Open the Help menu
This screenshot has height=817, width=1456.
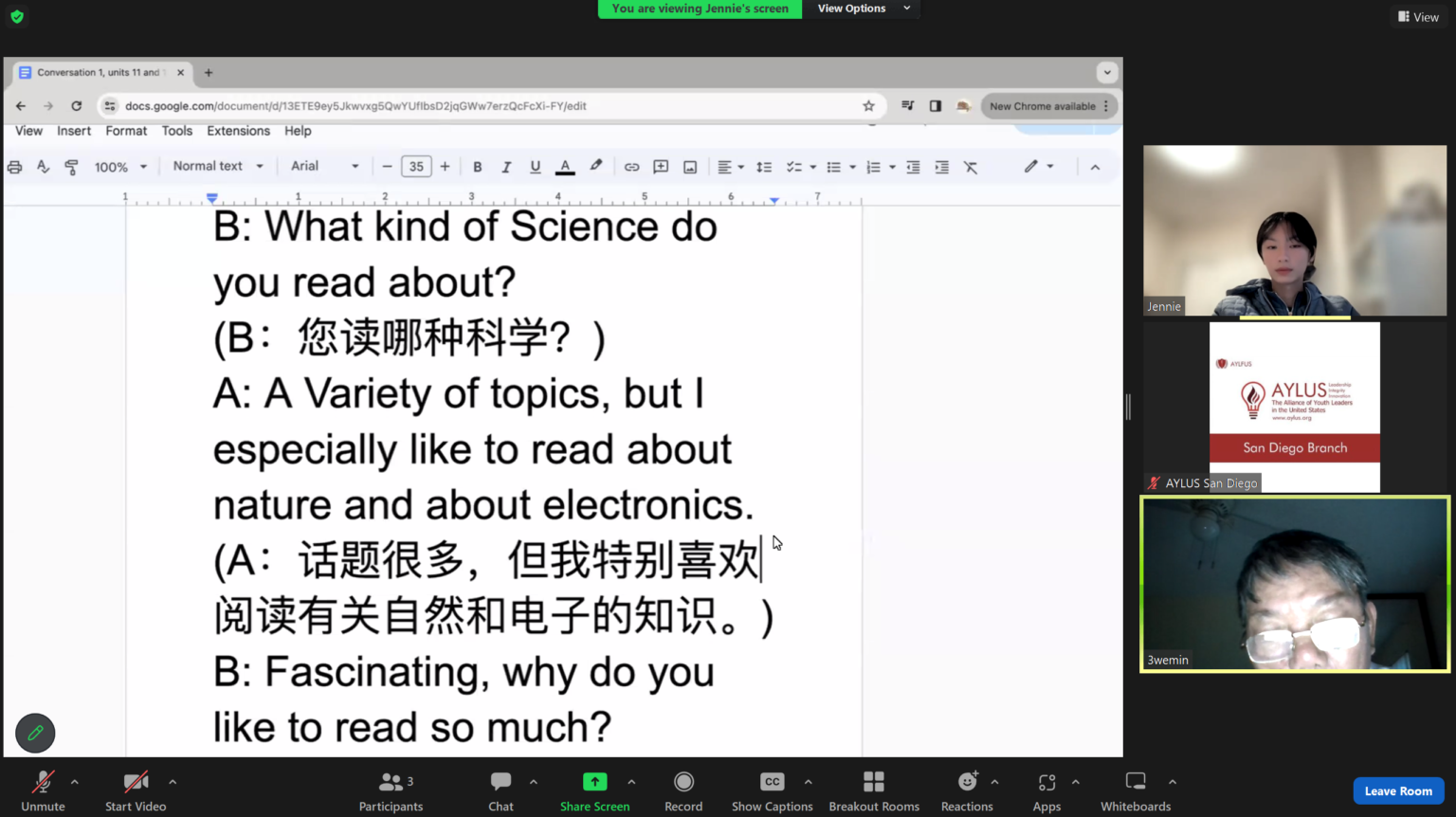tap(298, 131)
